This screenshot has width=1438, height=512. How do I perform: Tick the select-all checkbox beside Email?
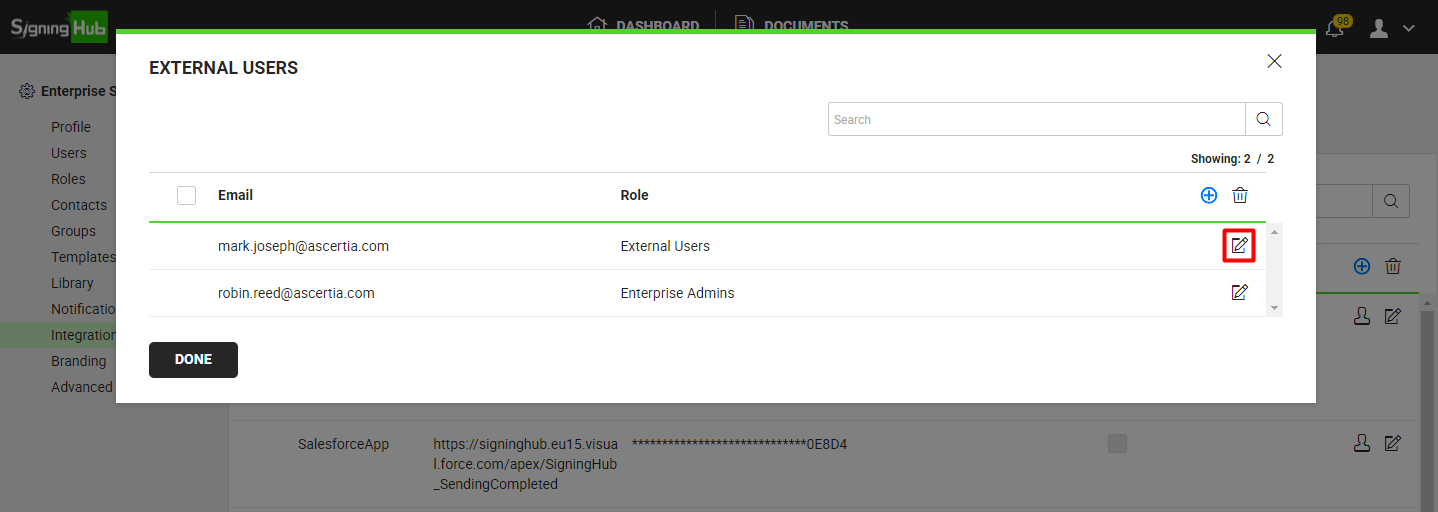(x=186, y=196)
